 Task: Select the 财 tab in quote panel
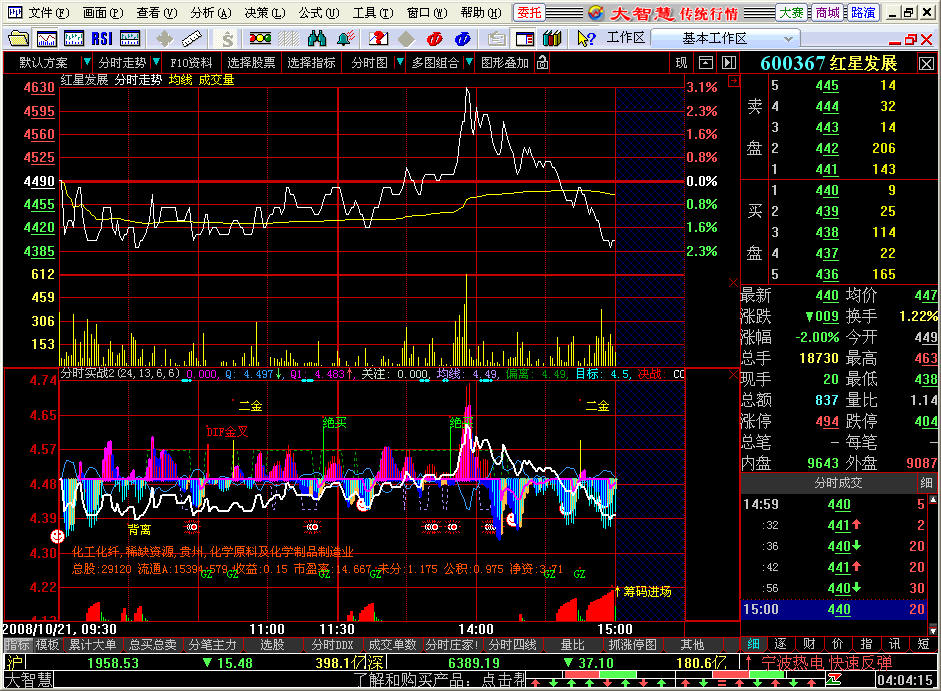(x=809, y=644)
